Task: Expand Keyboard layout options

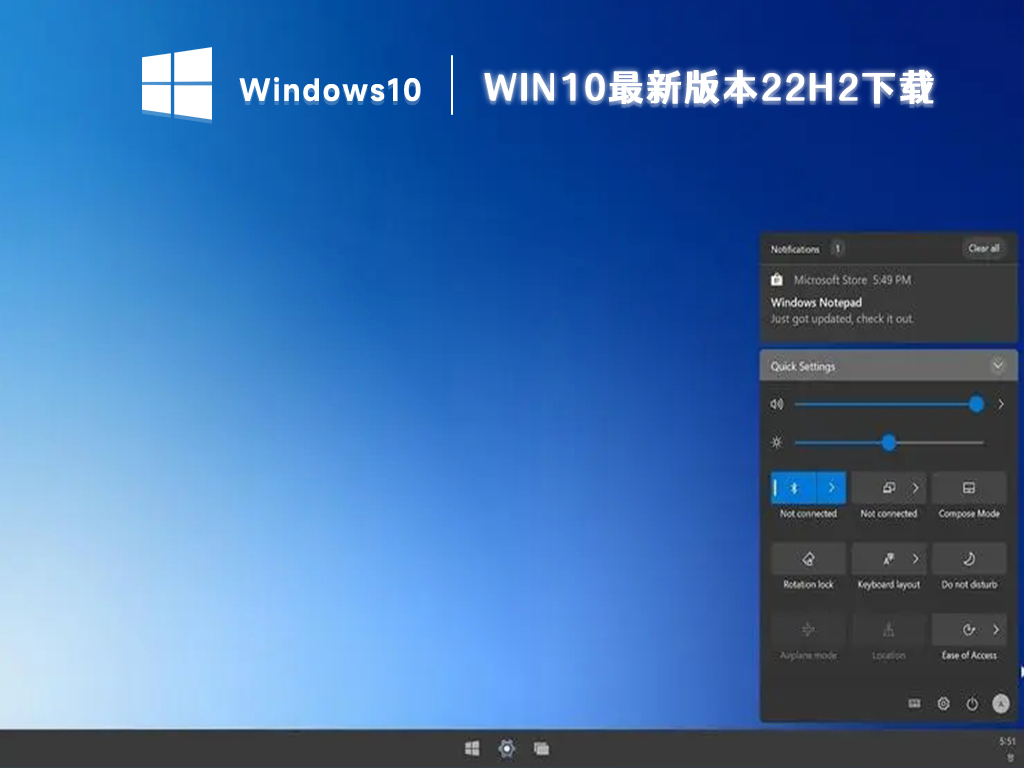Action: point(914,559)
